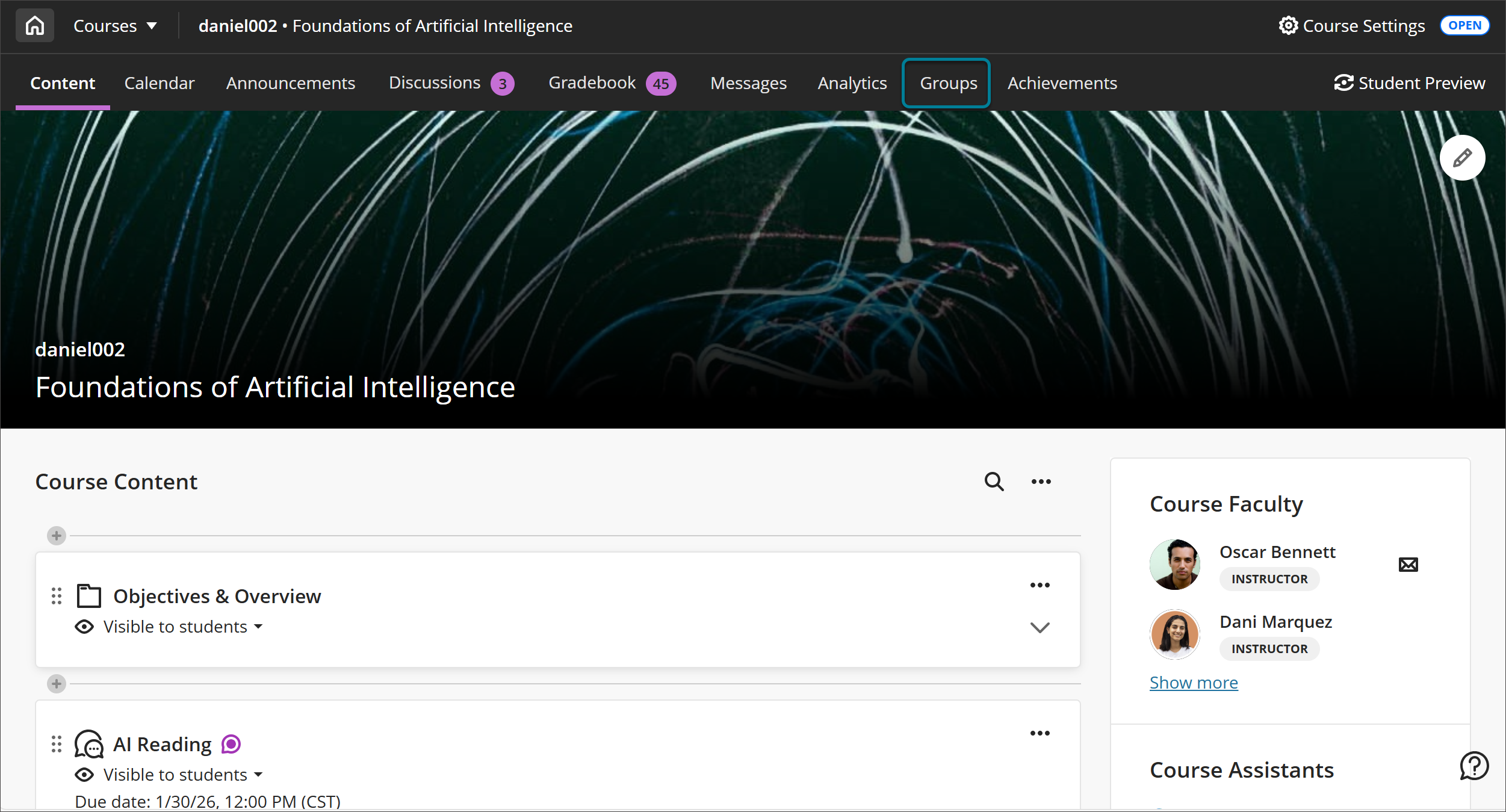
Task: Click the pencil icon to edit course banner
Action: pos(1462,157)
